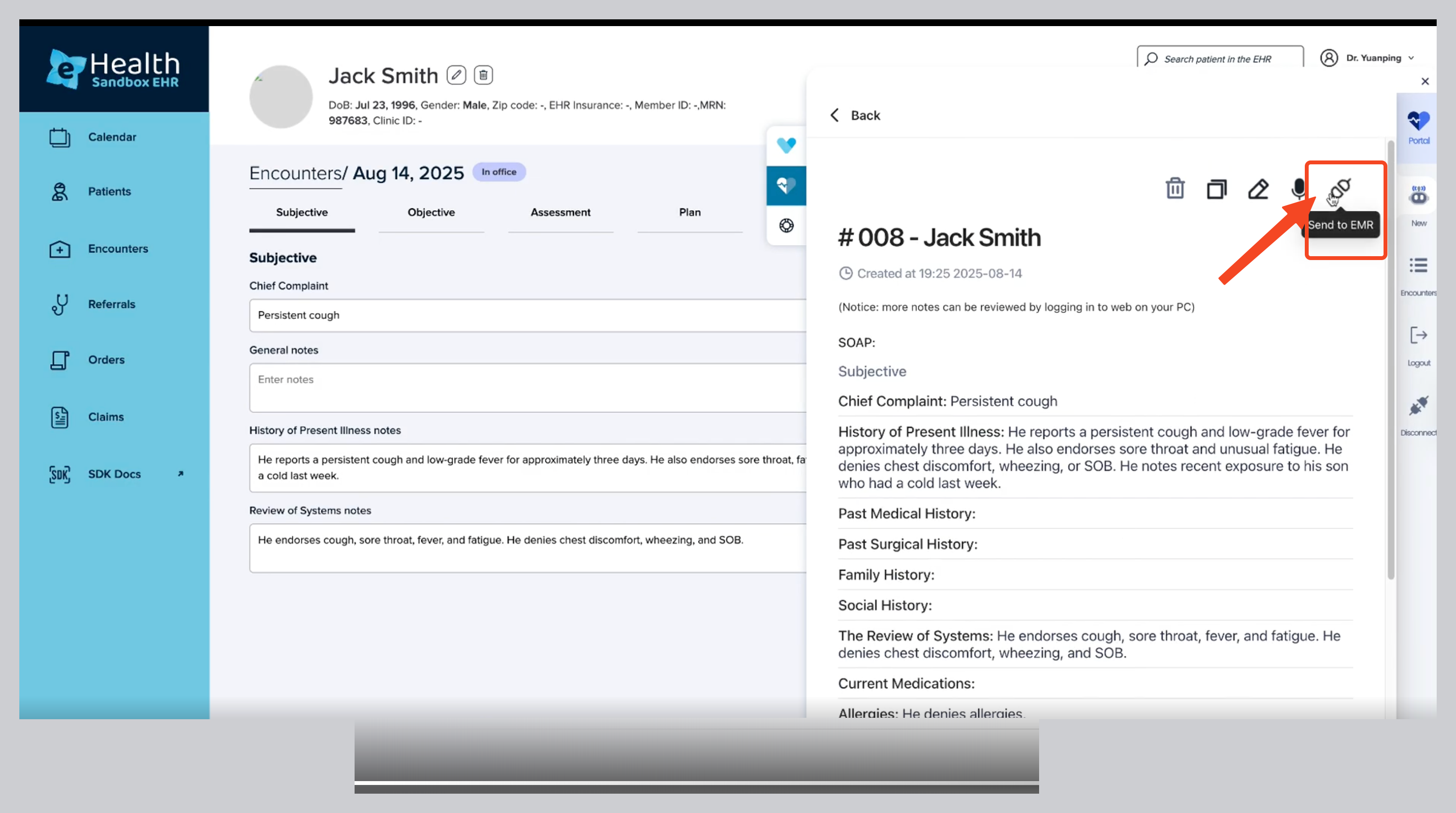Delete patient icon next to Jack Smith
The height and width of the screenshot is (813, 1456).
coord(483,75)
